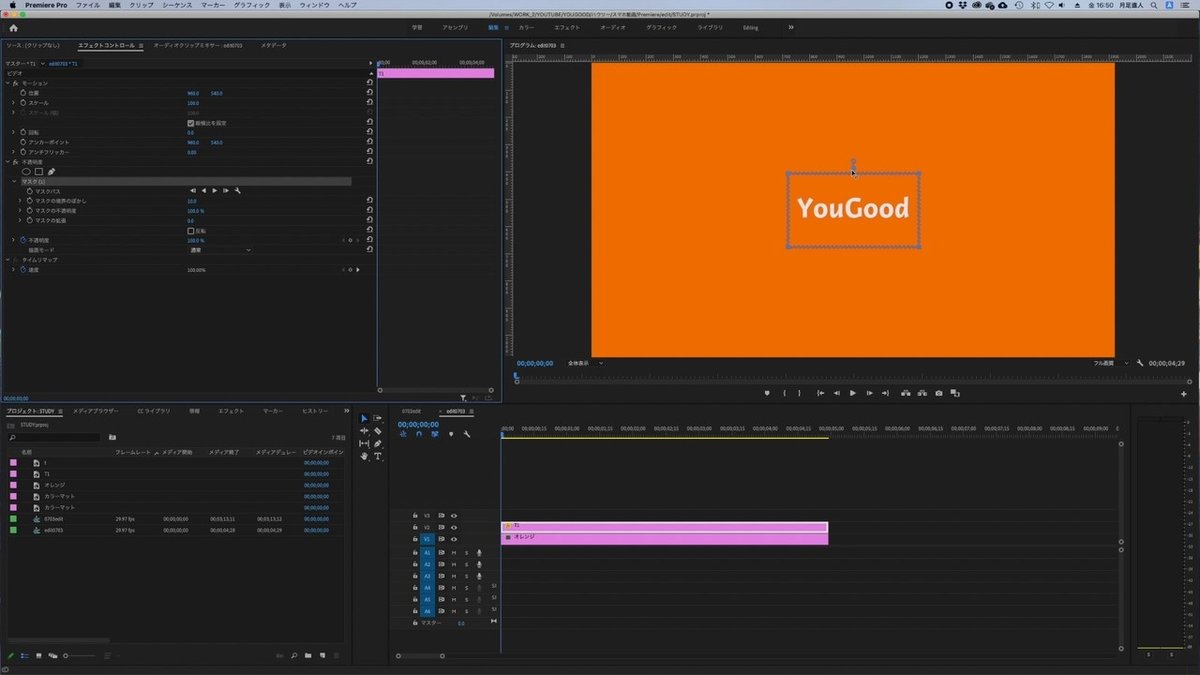Screen dimensions: 1200x675
Task: Open the Media Browser panel tab
Action: coord(96,411)
